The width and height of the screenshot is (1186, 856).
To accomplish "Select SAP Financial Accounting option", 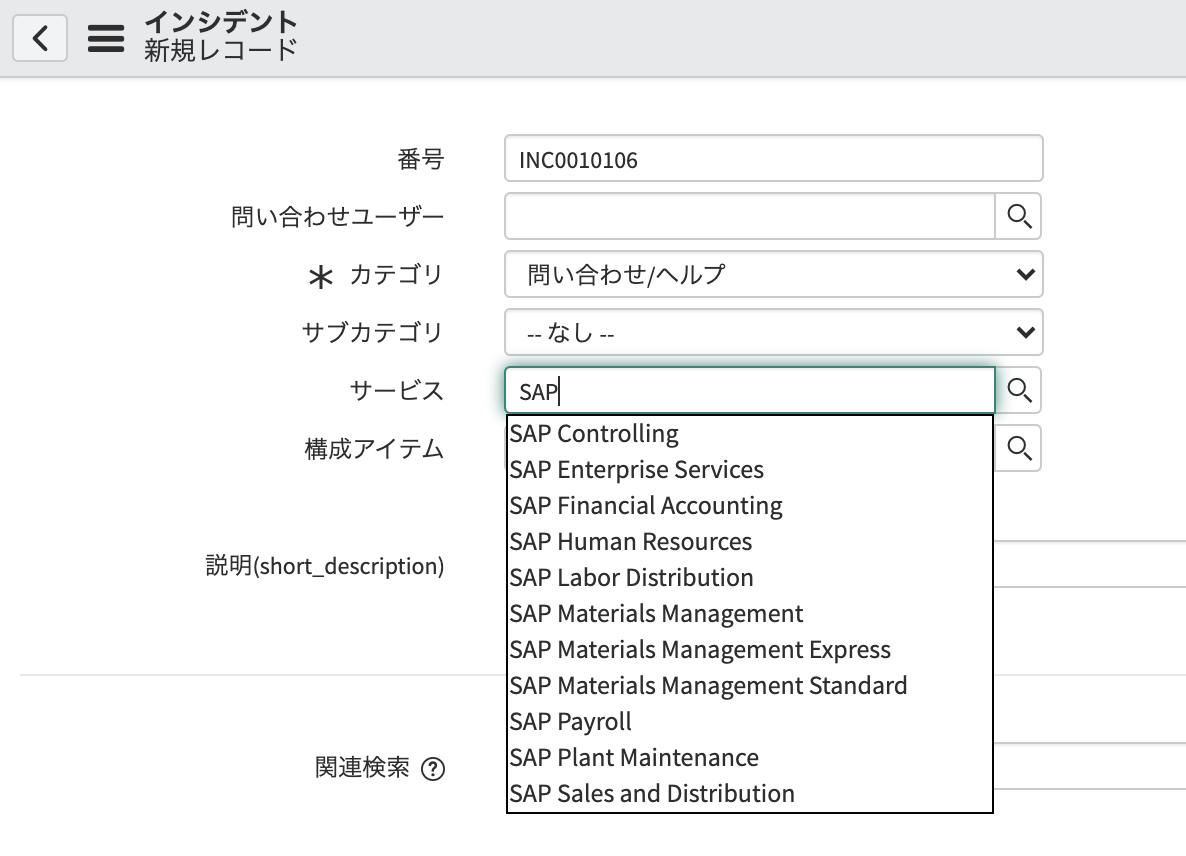I will (x=646, y=506).
